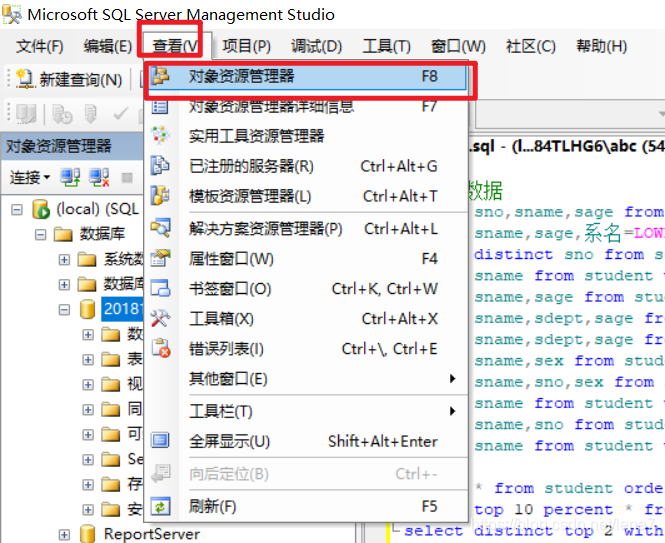Open the 工具(T) menu

tap(386, 46)
